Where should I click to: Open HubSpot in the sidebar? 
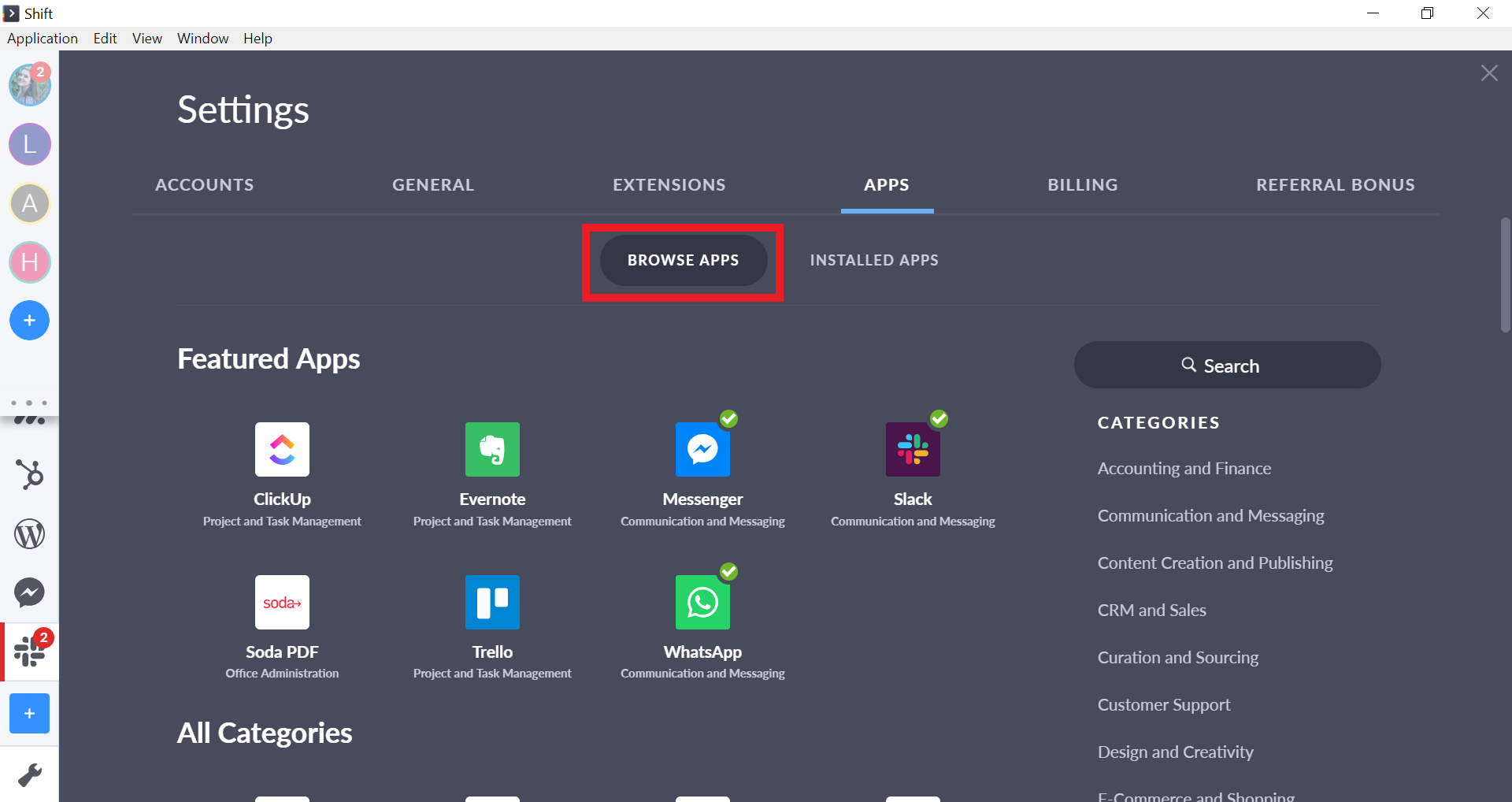point(30,475)
